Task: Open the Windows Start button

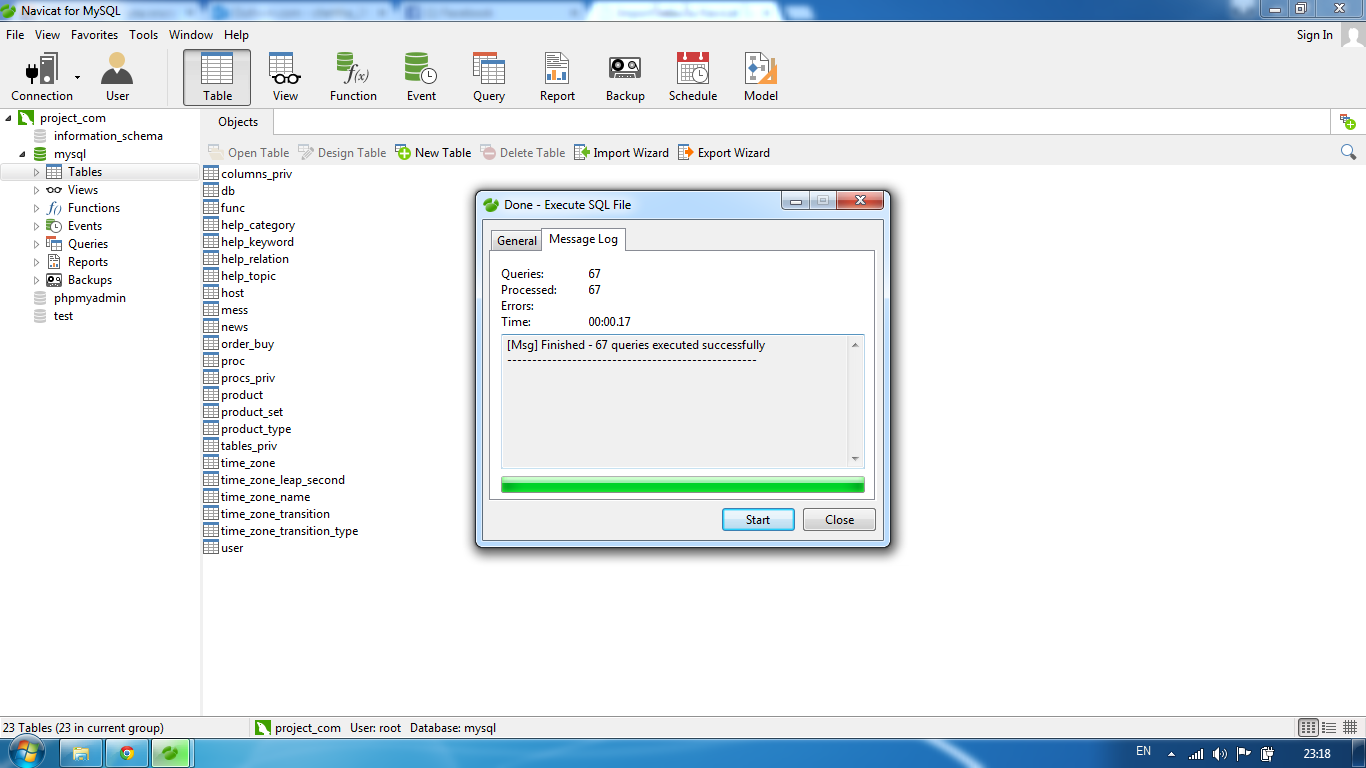Action: tap(28, 753)
